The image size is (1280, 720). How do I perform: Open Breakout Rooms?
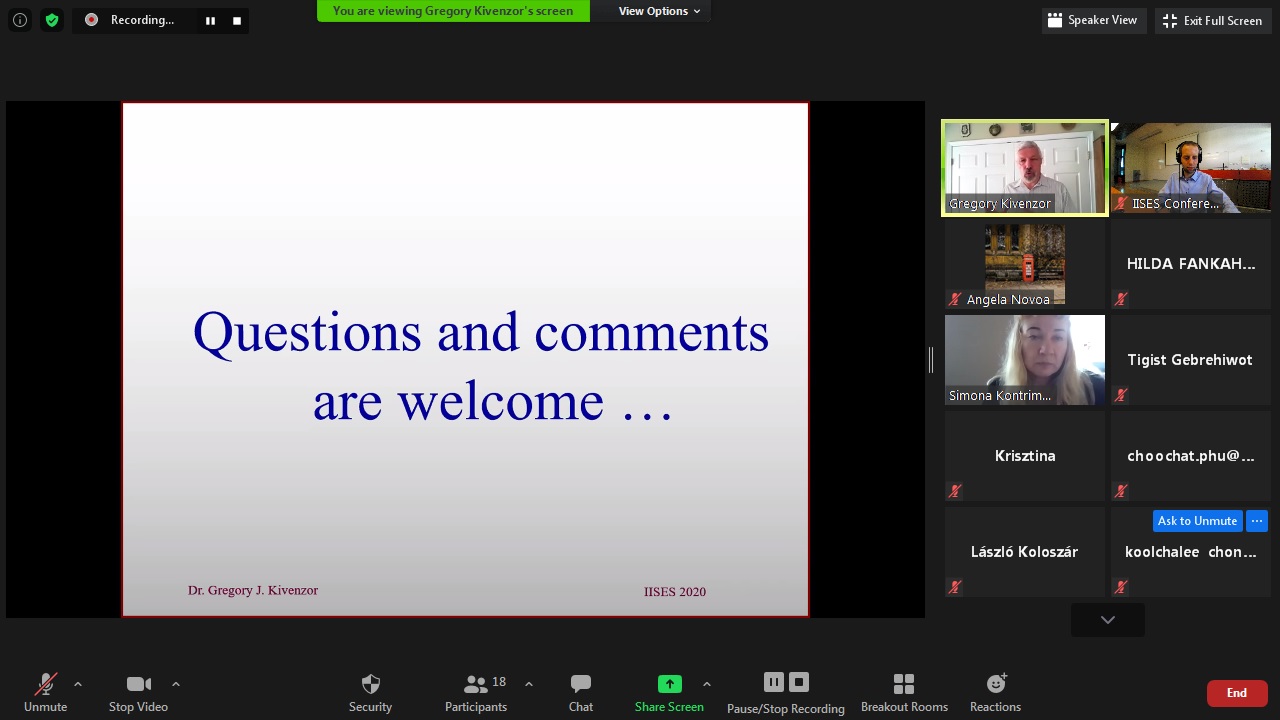[x=904, y=692]
